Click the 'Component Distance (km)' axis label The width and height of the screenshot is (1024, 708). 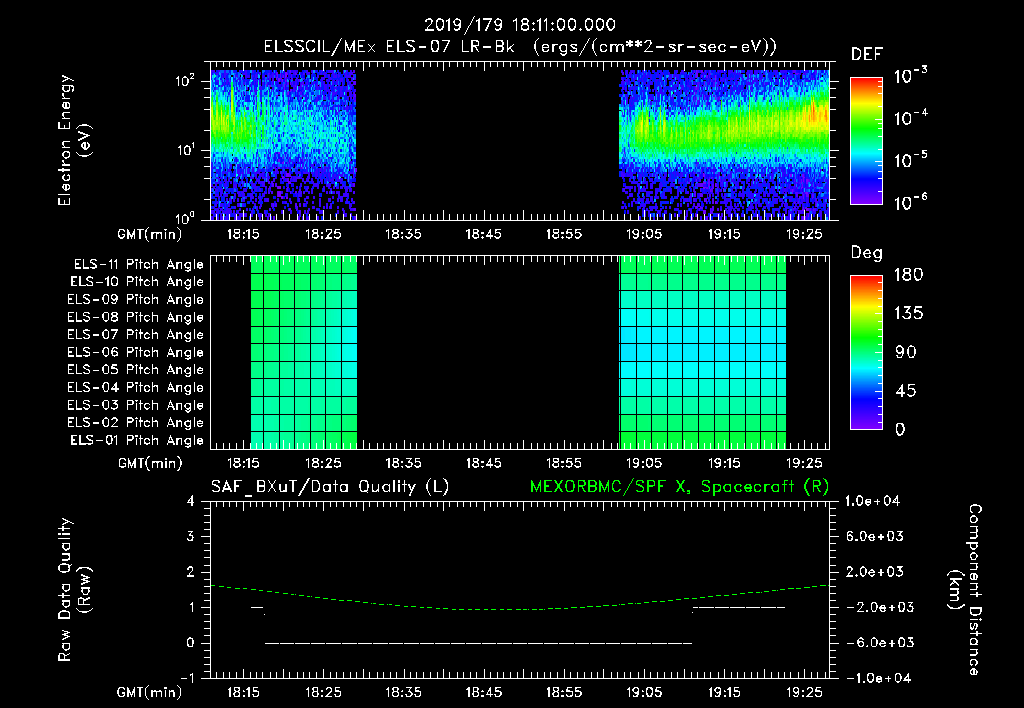965,590
